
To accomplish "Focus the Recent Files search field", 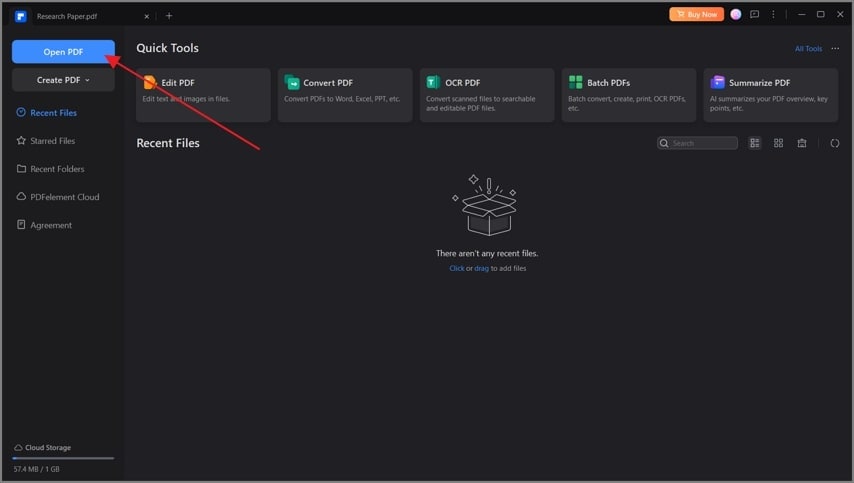I will pos(697,143).
